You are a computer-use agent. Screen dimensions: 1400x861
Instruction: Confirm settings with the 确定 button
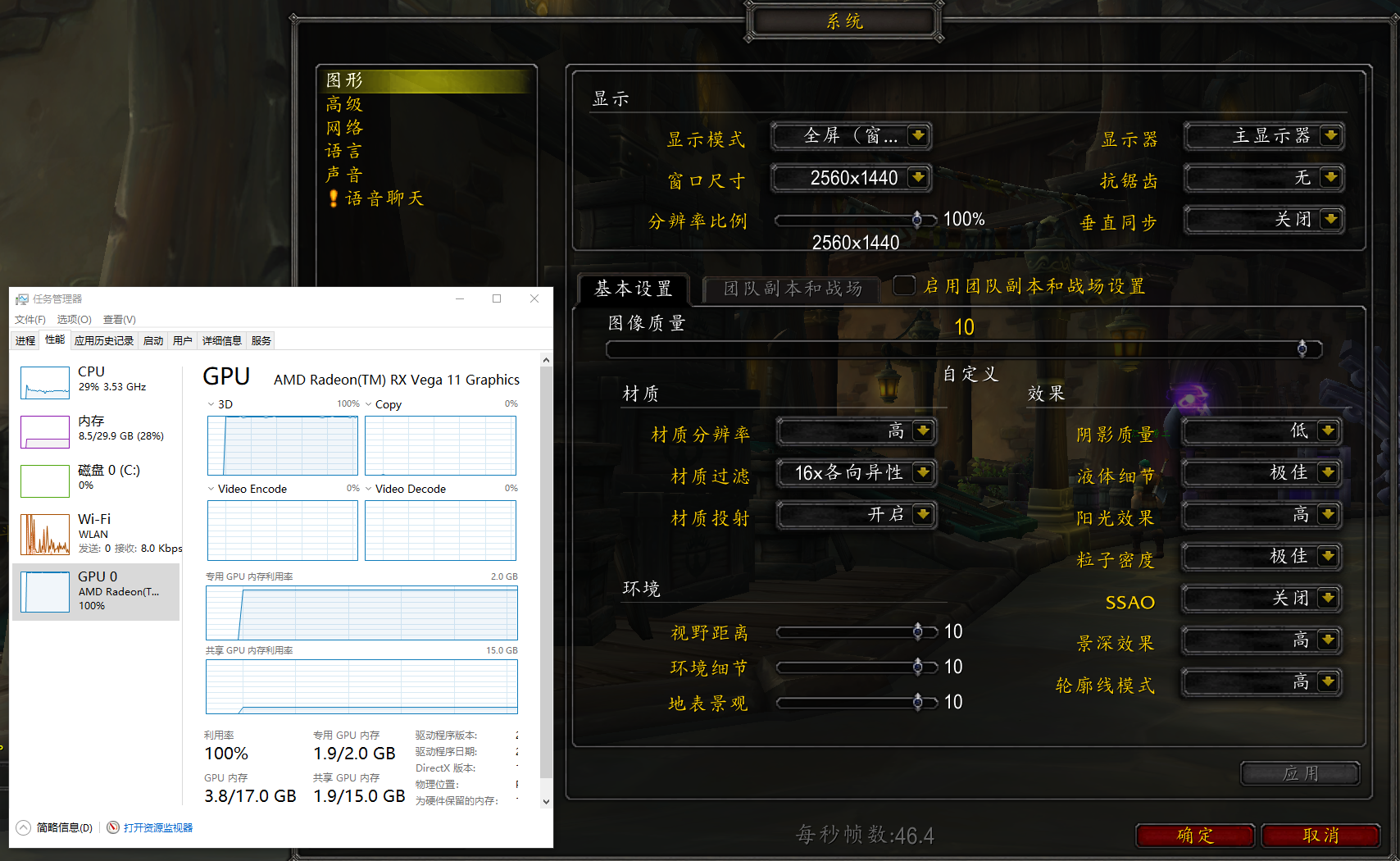[1194, 836]
